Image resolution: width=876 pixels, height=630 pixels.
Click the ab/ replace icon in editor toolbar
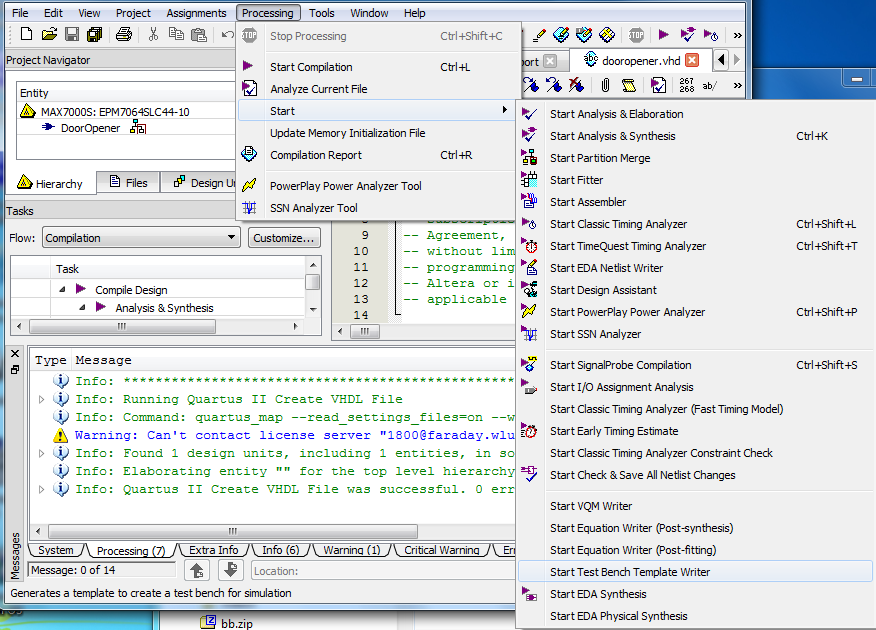coord(710,85)
